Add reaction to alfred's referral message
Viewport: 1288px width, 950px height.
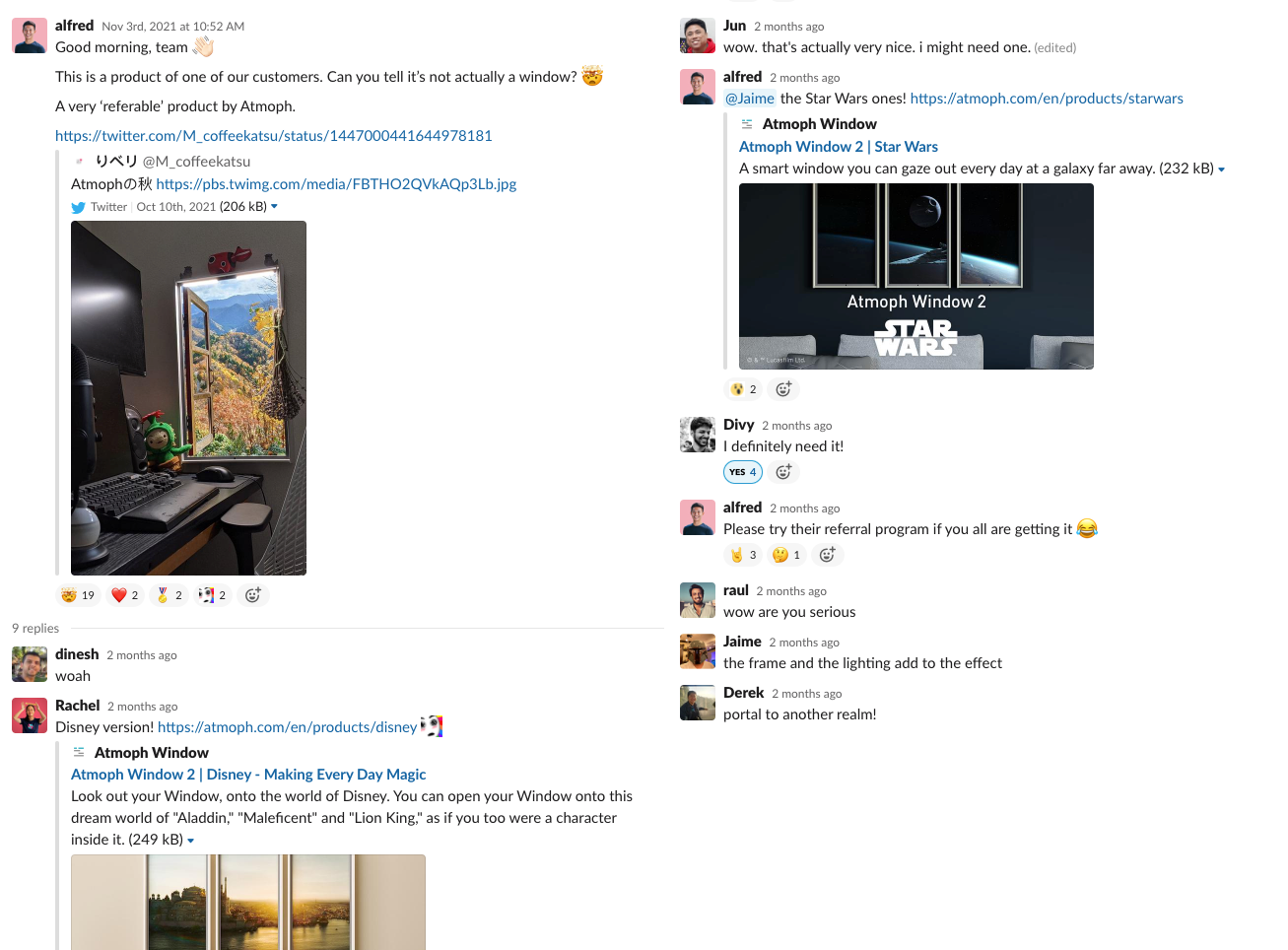click(828, 555)
